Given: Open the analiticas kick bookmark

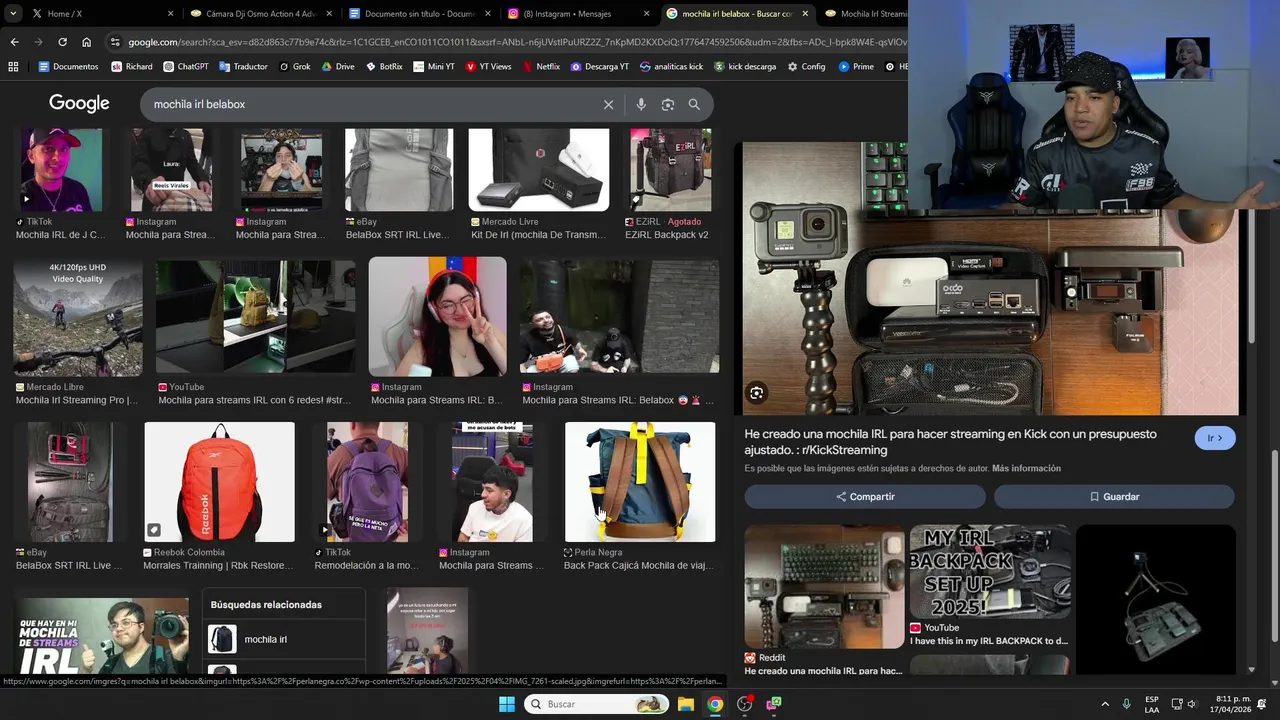Looking at the screenshot, I should tap(671, 67).
